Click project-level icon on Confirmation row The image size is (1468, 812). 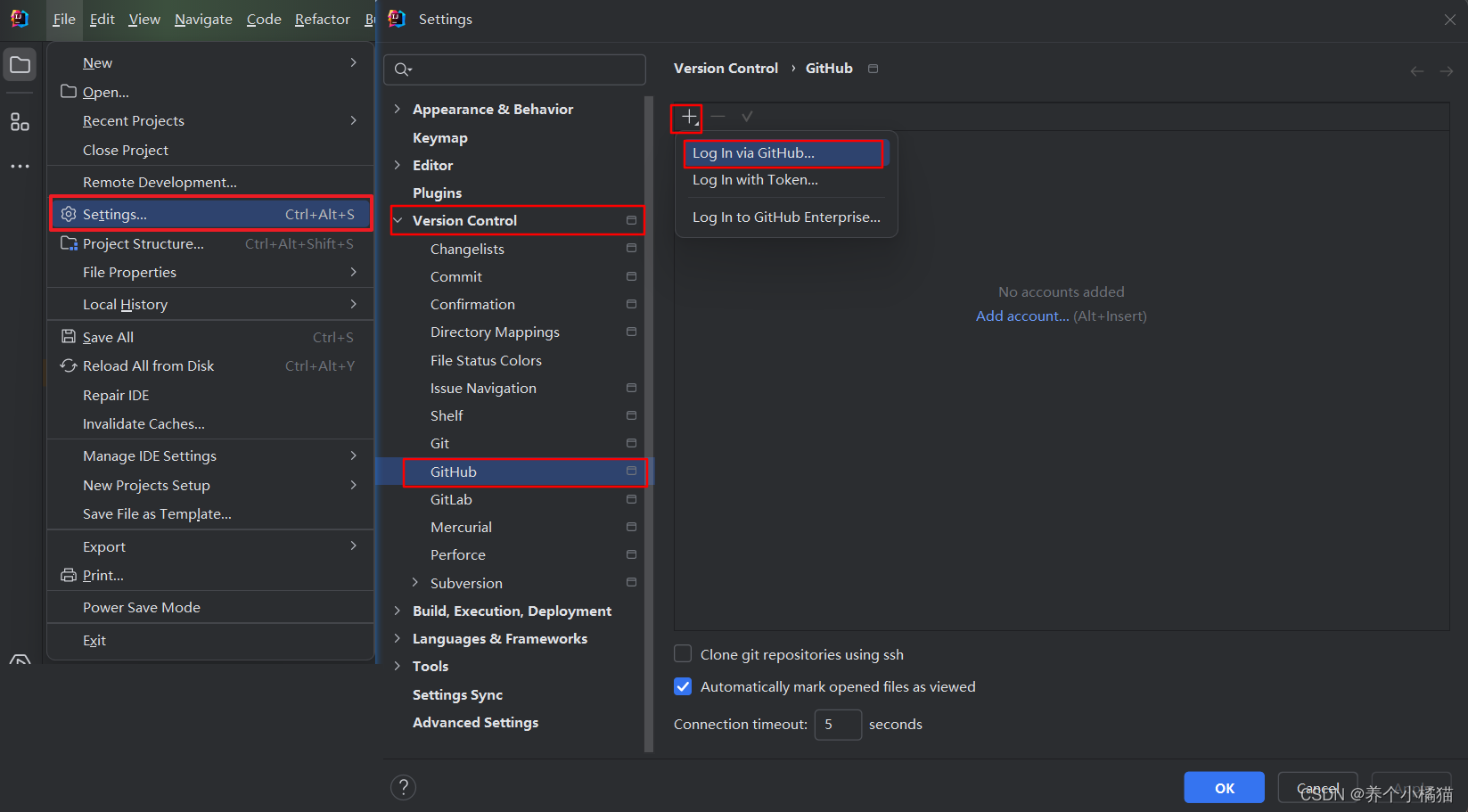(631, 304)
